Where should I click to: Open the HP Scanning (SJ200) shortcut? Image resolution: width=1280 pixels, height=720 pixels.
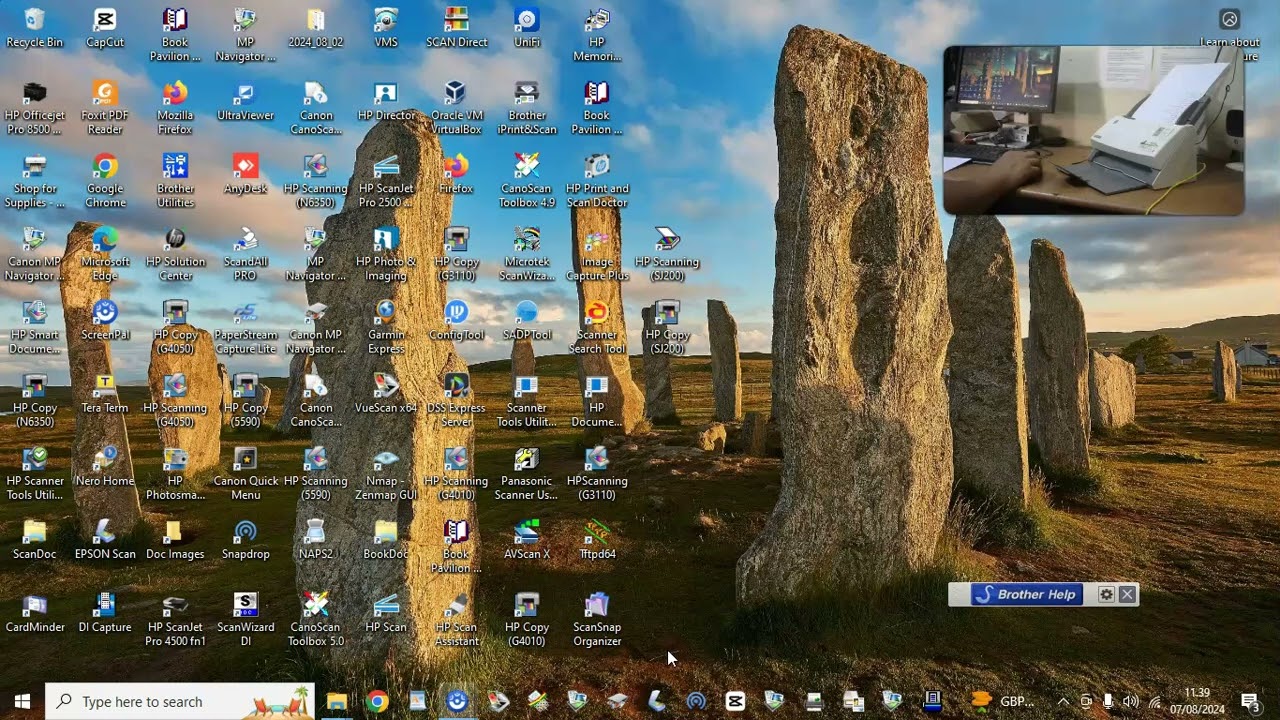pyautogui.click(x=667, y=254)
